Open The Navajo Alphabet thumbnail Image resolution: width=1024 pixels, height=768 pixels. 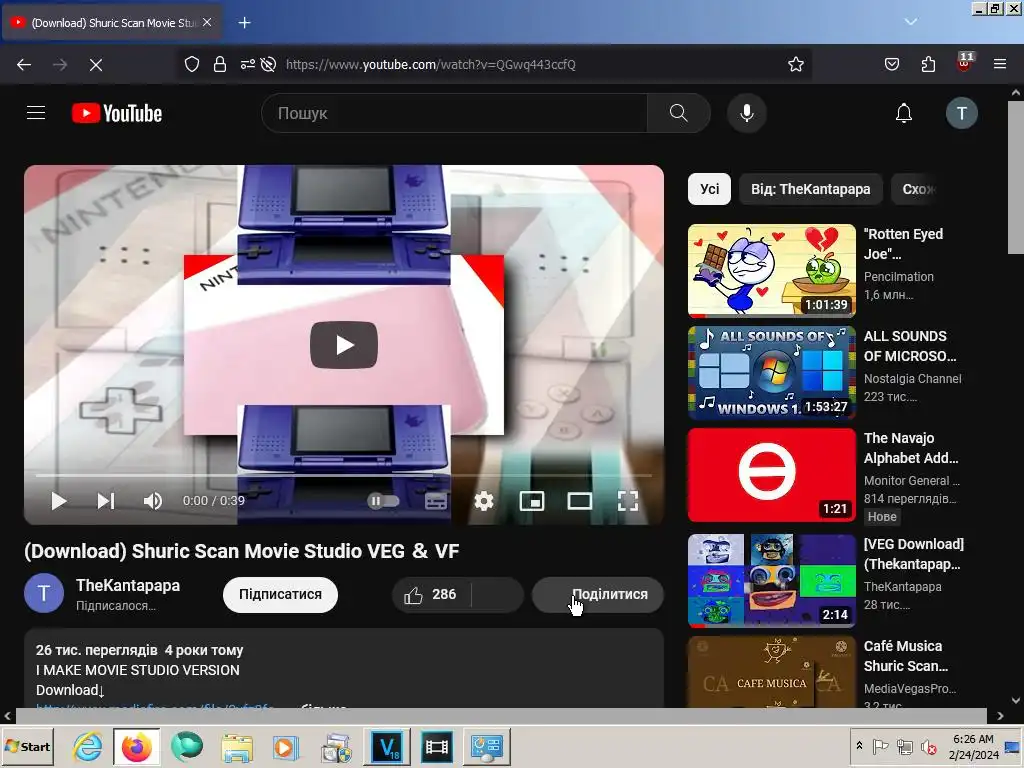pyautogui.click(x=772, y=475)
